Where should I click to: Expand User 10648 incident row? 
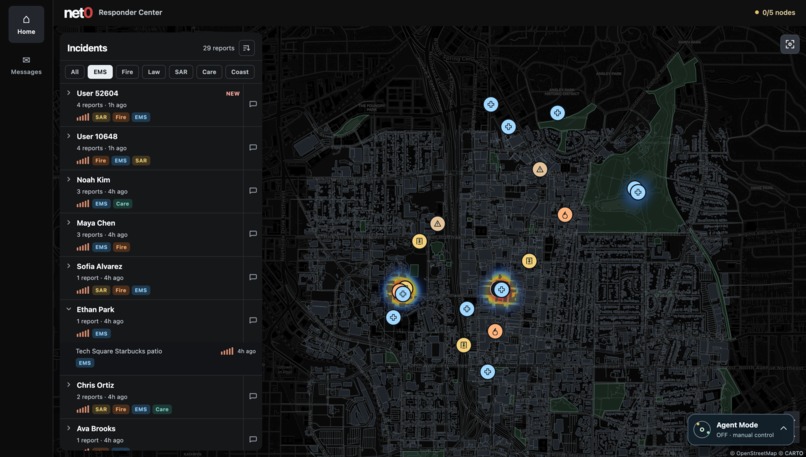68,136
